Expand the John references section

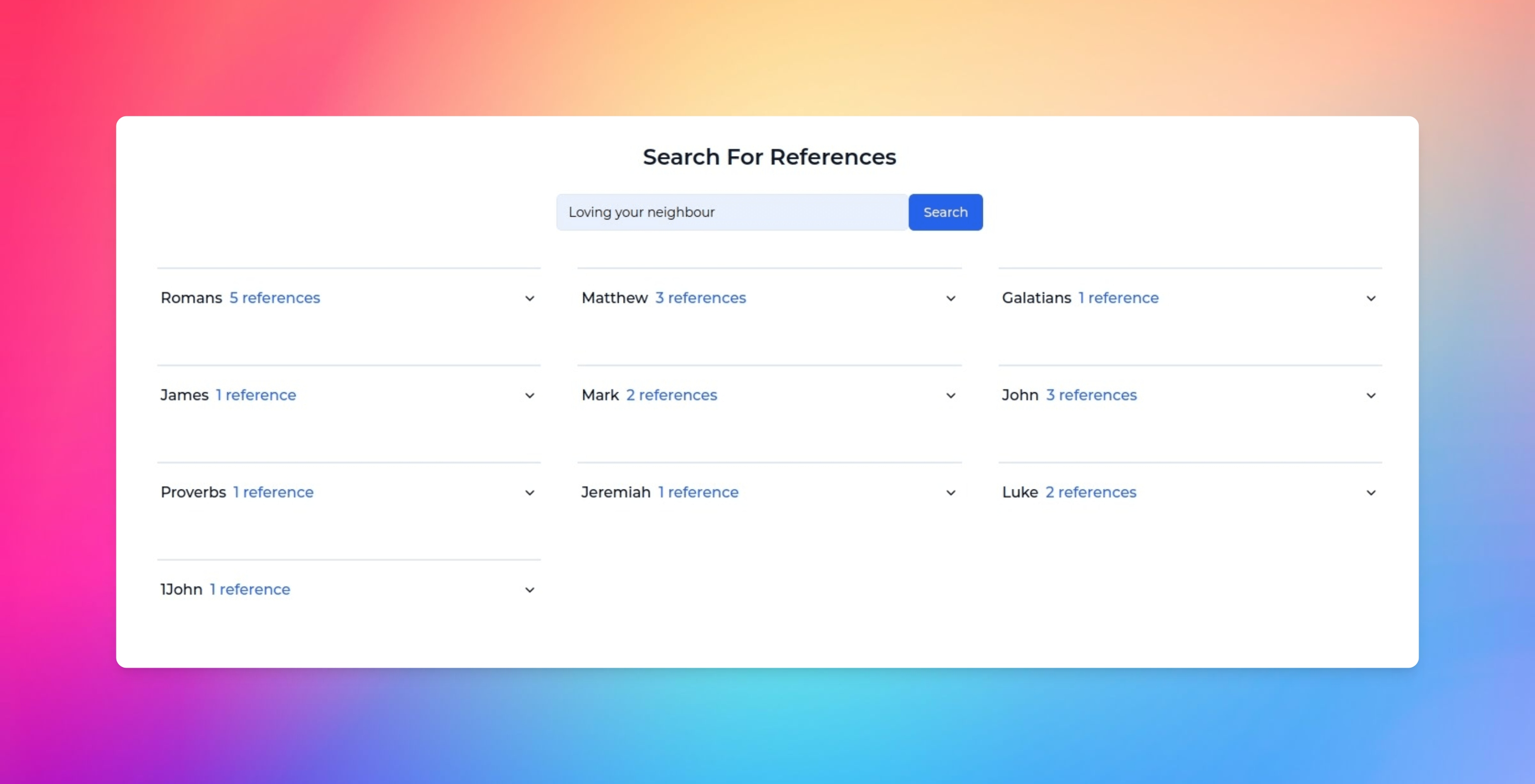coord(1371,395)
